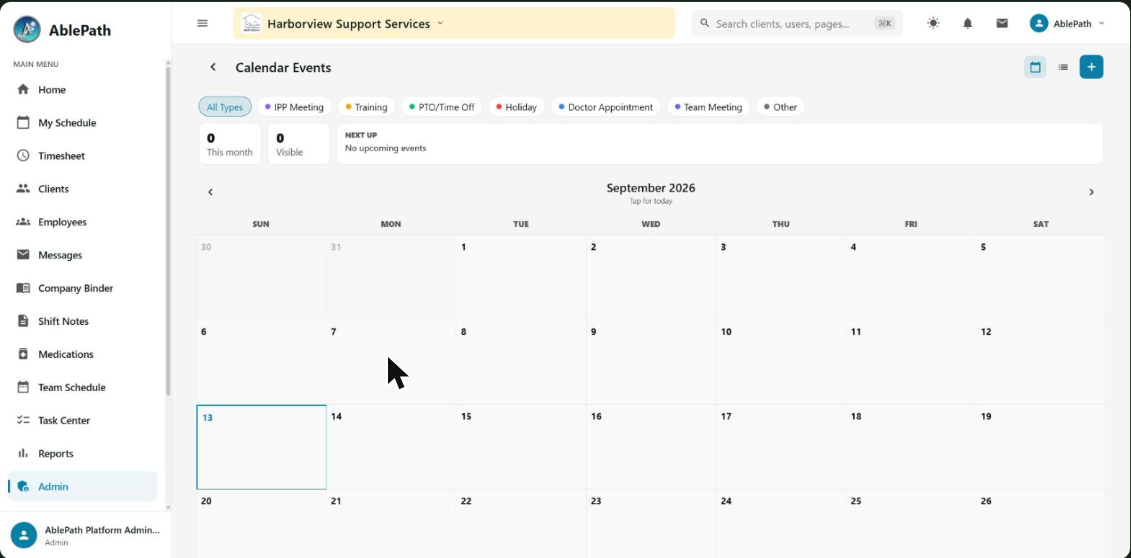Screen dimensions: 1131x558
Task: Open the Employees menu item
Action: point(82,222)
